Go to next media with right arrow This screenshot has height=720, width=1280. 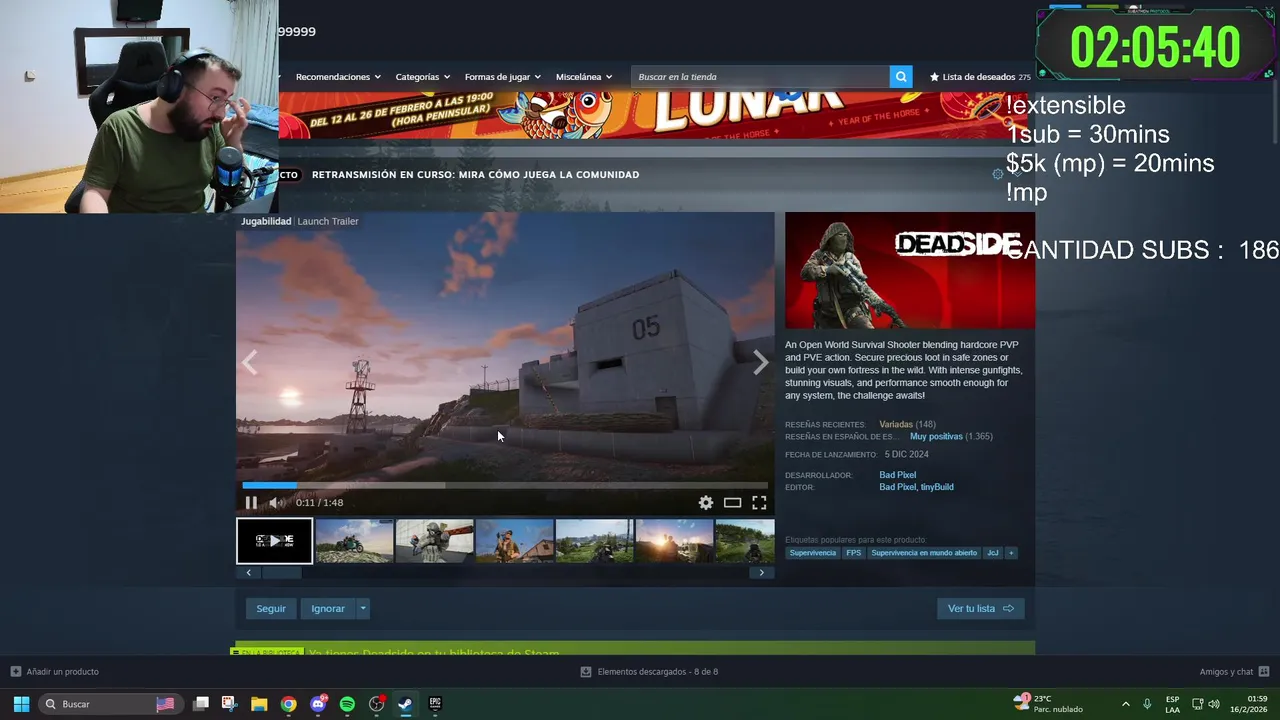[x=761, y=363]
